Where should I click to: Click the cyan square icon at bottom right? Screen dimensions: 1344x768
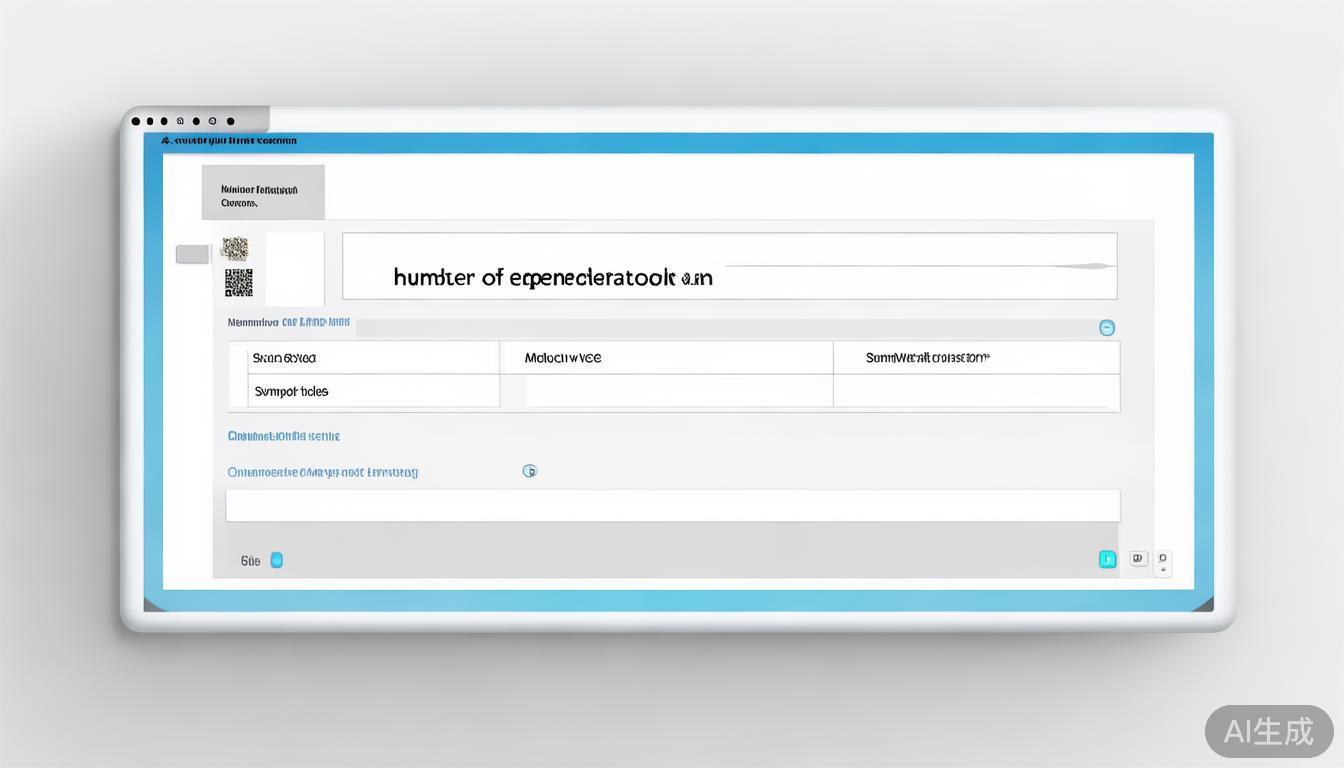(x=1107, y=560)
